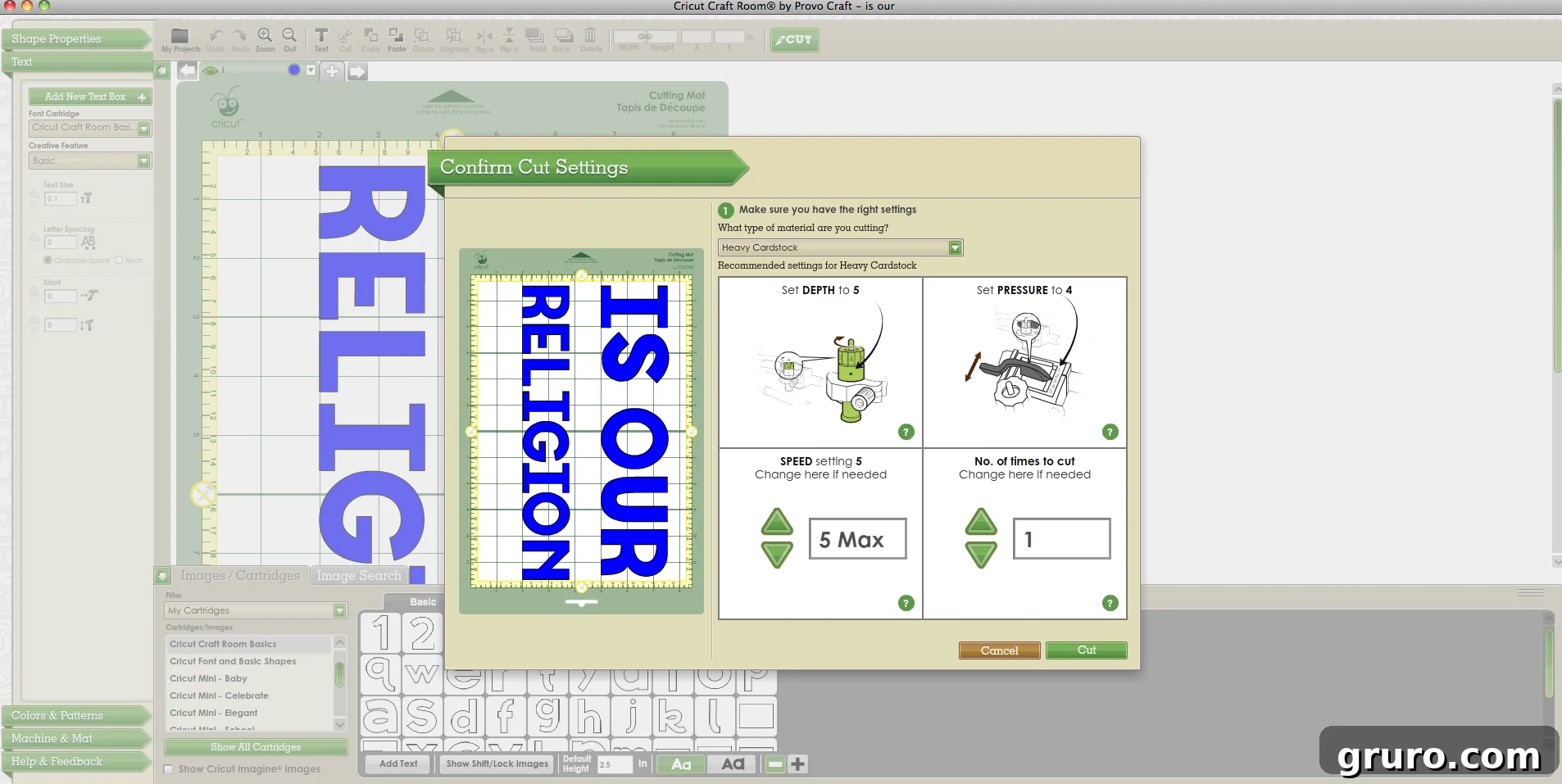Click the Letter Spacing input field

click(61, 242)
